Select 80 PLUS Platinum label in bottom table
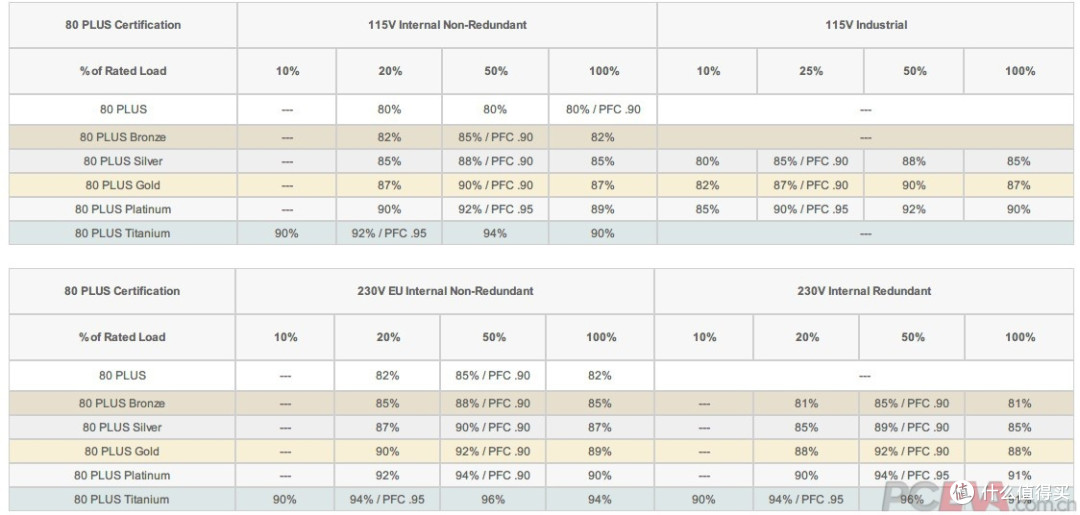1080x515 pixels. 123,475
